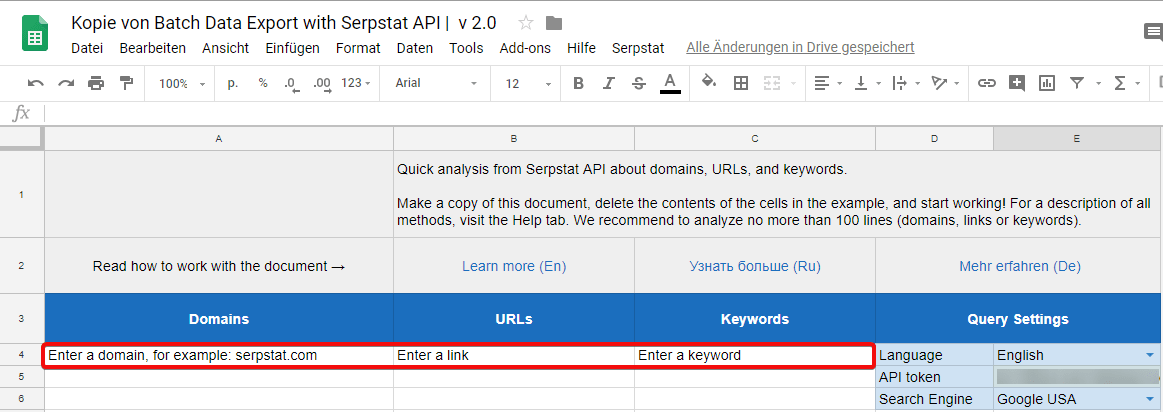Open the Ansicht menu
The image size is (1163, 412).
click(225, 48)
